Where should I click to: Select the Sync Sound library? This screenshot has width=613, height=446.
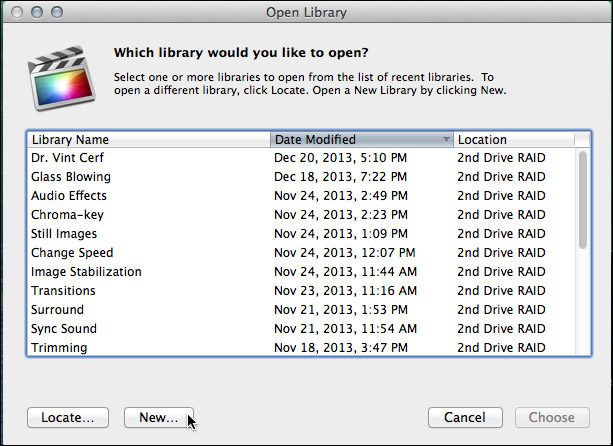(301, 328)
